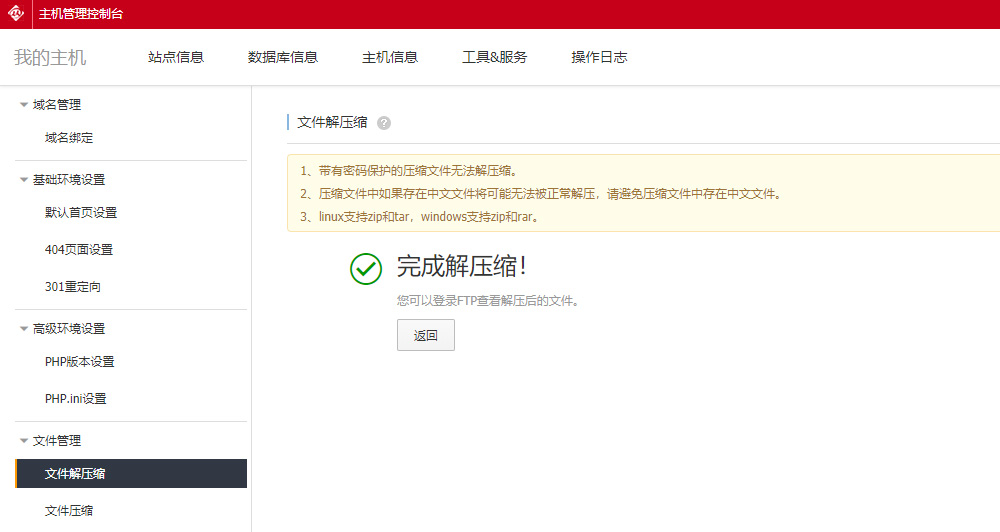Go to 我的主机 home link

50,58
